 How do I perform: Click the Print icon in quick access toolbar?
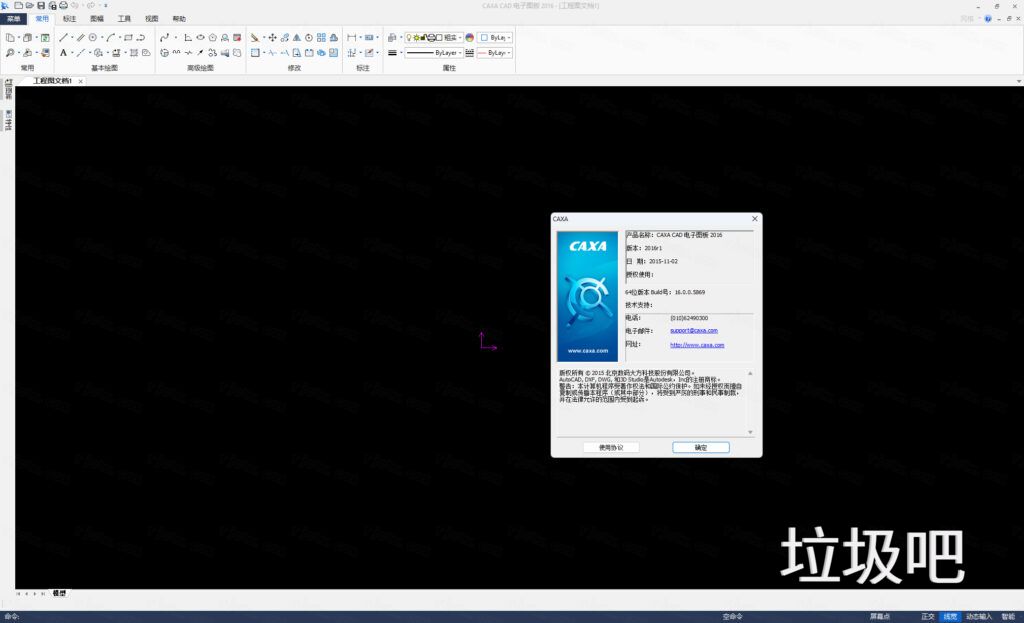tap(63, 6)
